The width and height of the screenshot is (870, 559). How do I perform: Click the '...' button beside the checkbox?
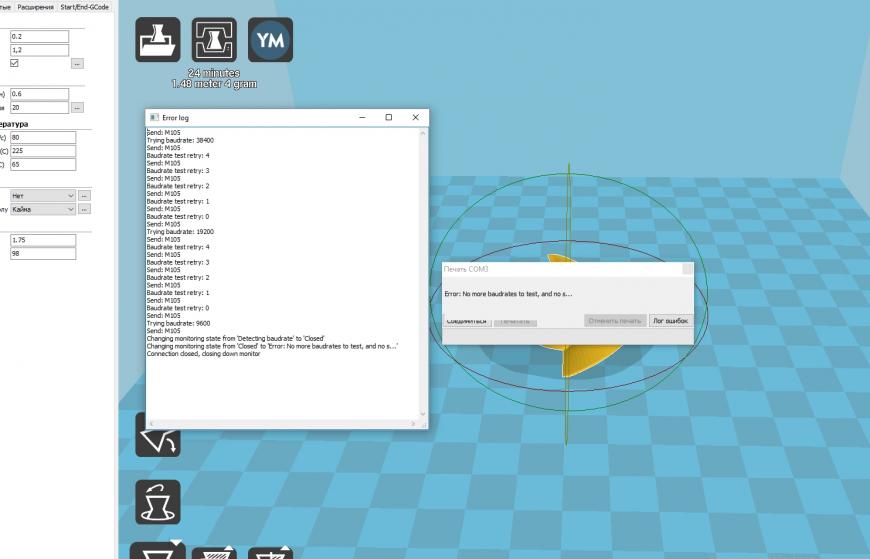tap(77, 64)
